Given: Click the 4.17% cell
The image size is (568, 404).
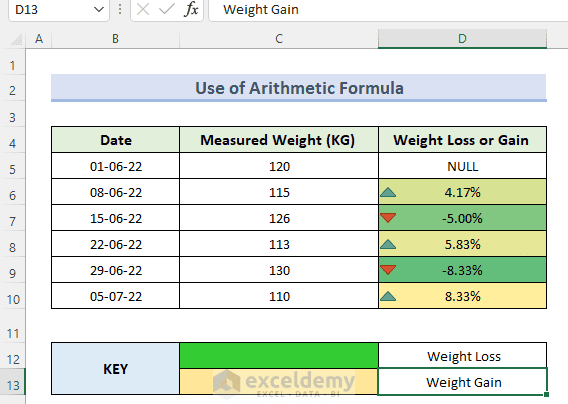Looking at the screenshot, I should (462, 192).
